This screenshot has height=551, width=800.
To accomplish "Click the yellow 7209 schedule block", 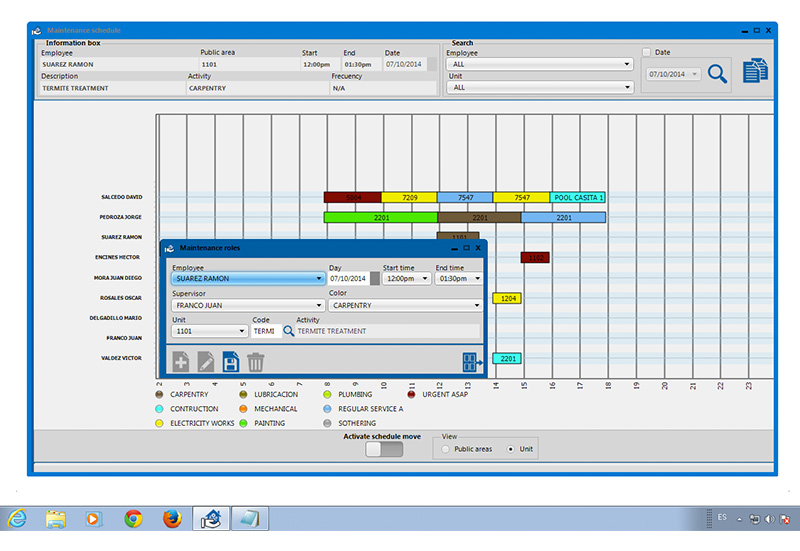I will coord(409,198).
